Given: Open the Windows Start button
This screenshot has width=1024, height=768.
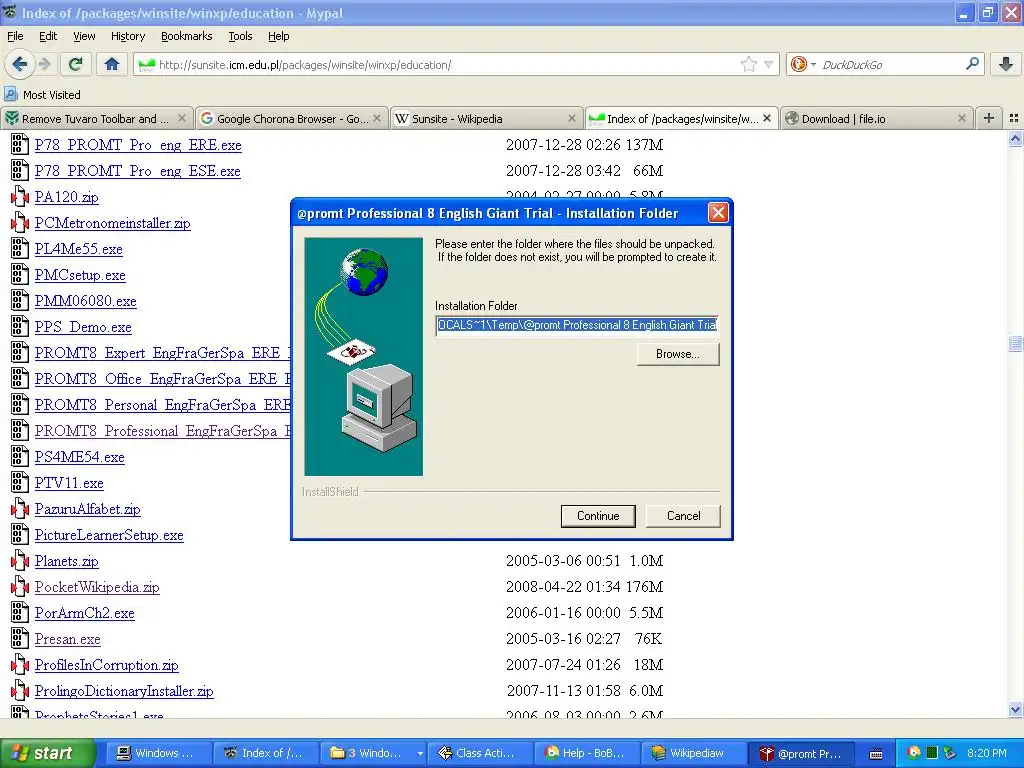Looking at the screenshot, I should pos(47,753).
